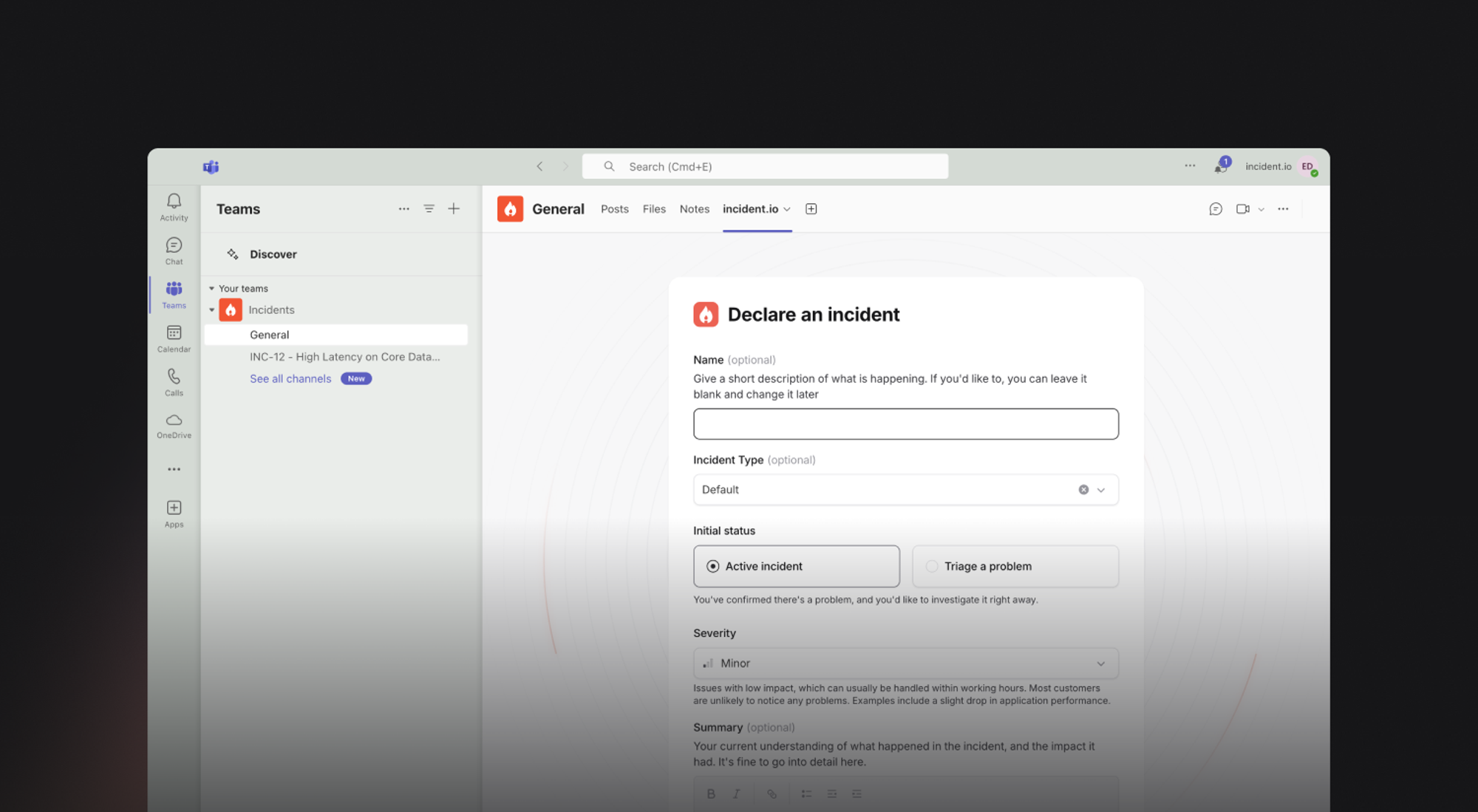The image size is (1478, 812).
Task: Switch to the Files tab
Action: 654,209
